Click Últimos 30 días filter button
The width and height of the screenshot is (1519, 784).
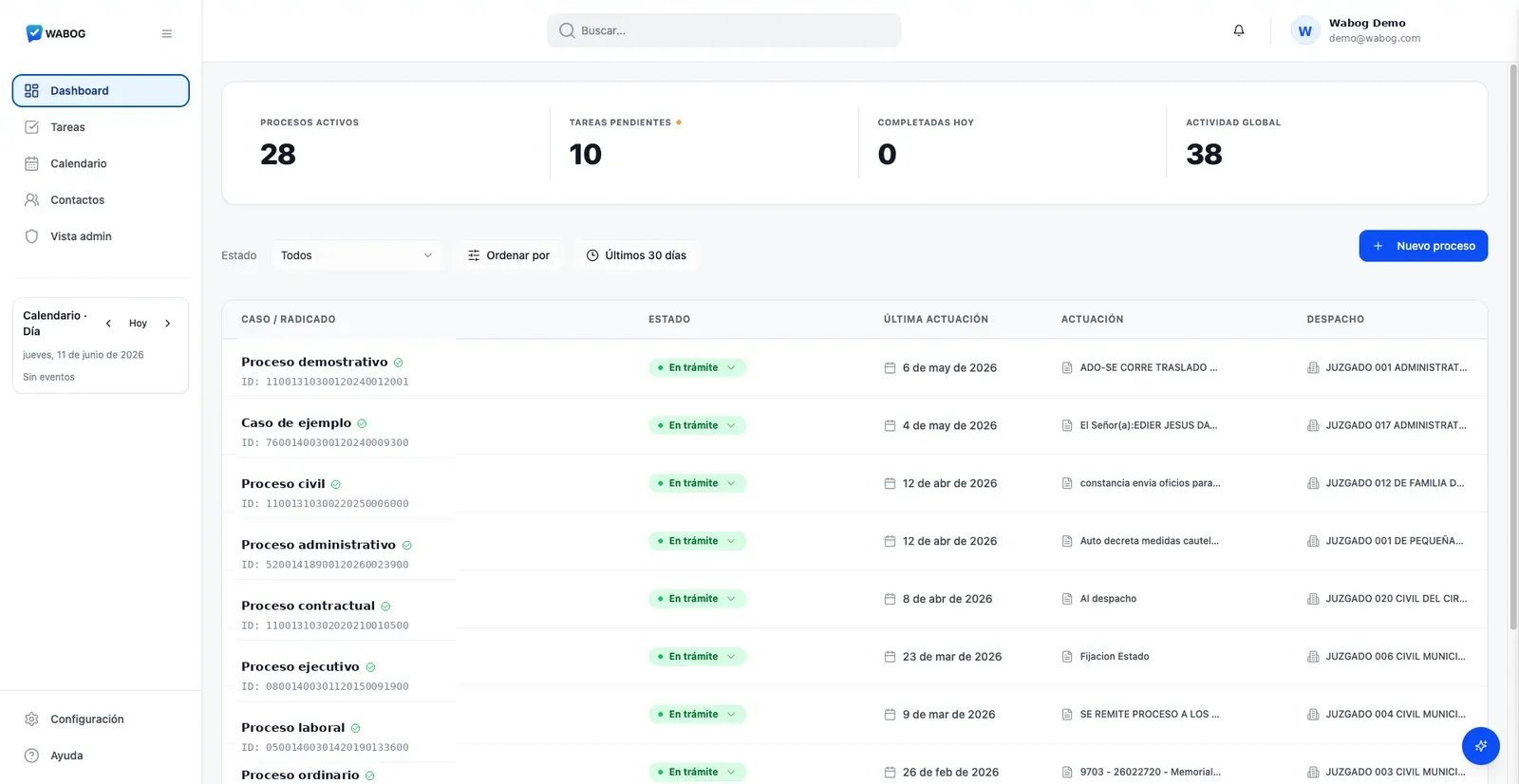click(636, 255)
